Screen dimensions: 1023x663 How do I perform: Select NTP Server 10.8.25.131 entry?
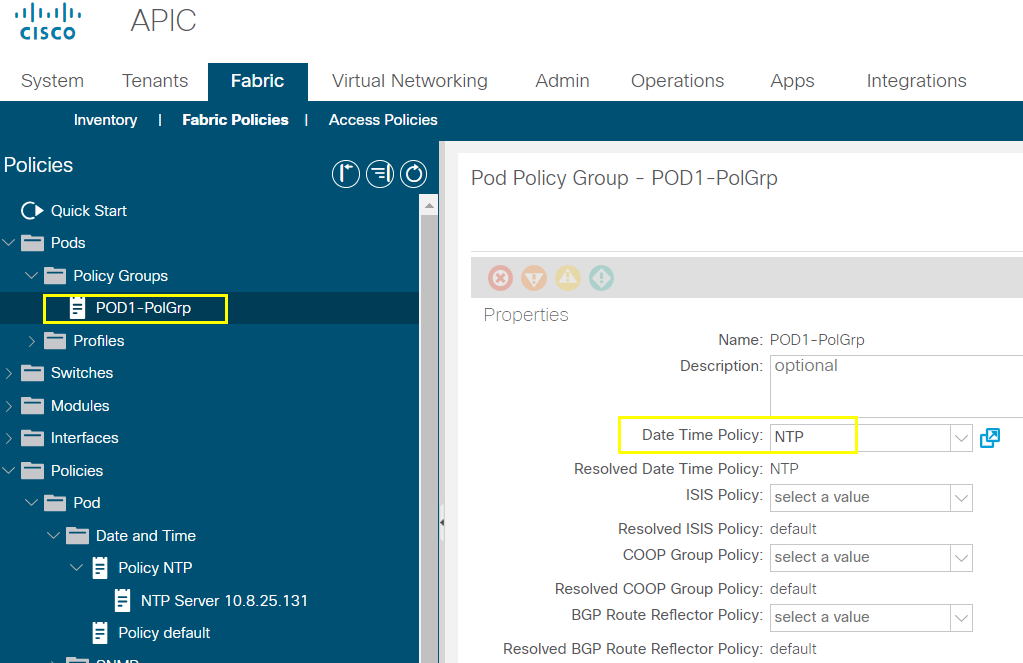[x=224, y=600]
